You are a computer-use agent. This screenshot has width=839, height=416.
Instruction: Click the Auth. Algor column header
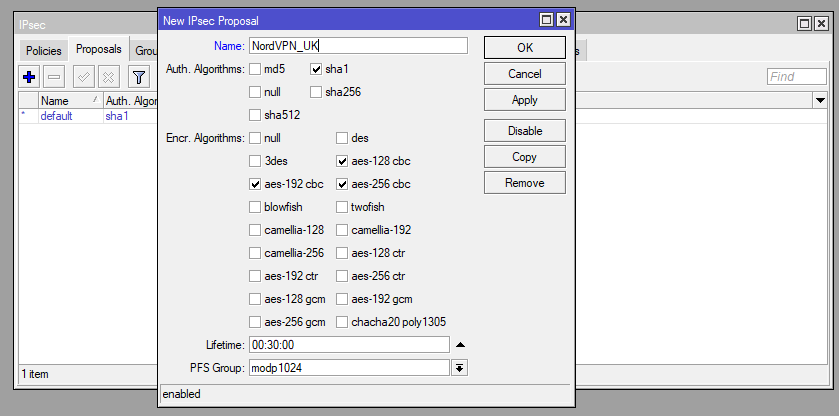pyautogui.click(x=131, y=100)
